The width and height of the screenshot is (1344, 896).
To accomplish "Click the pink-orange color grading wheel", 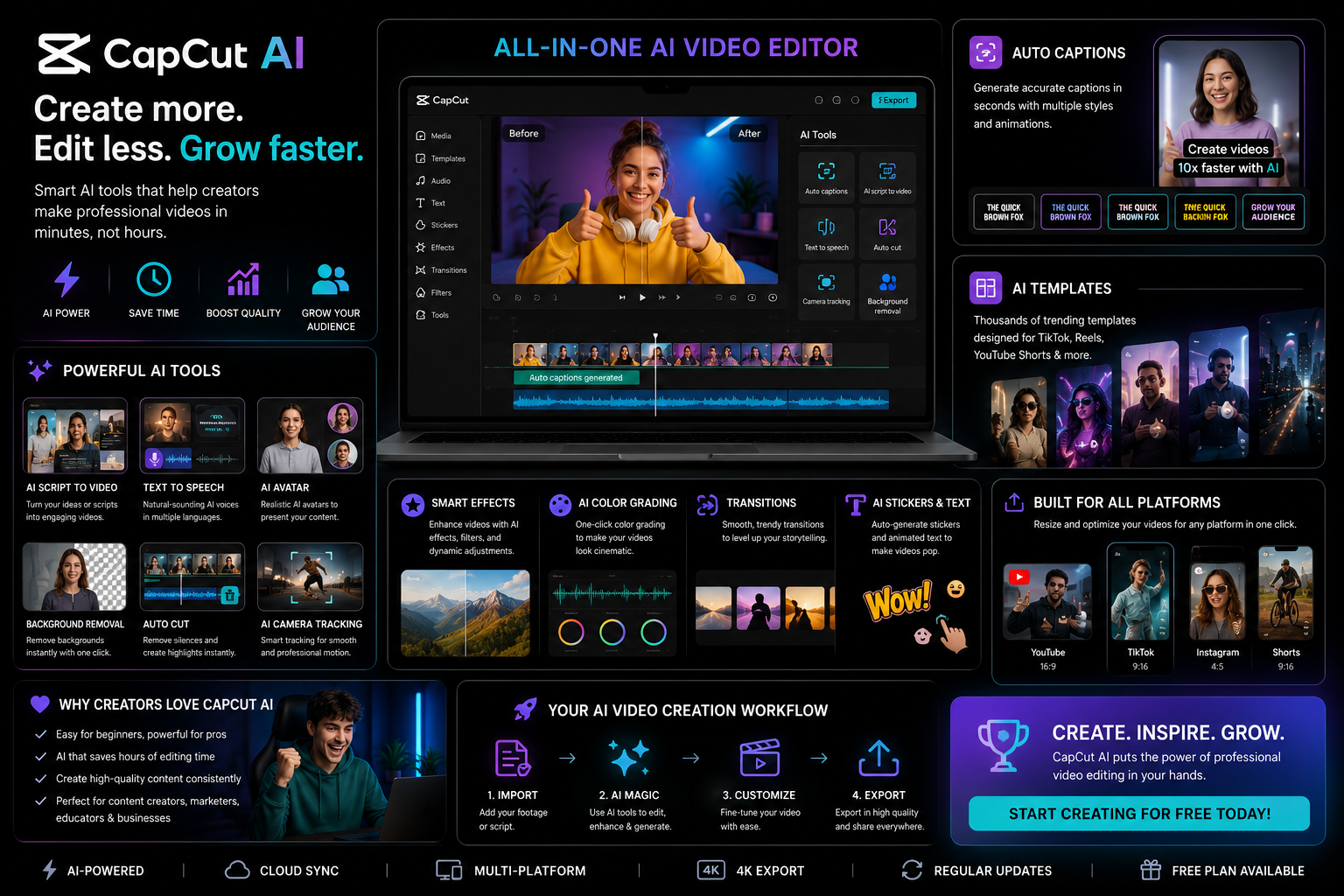I will pos(571,632).
